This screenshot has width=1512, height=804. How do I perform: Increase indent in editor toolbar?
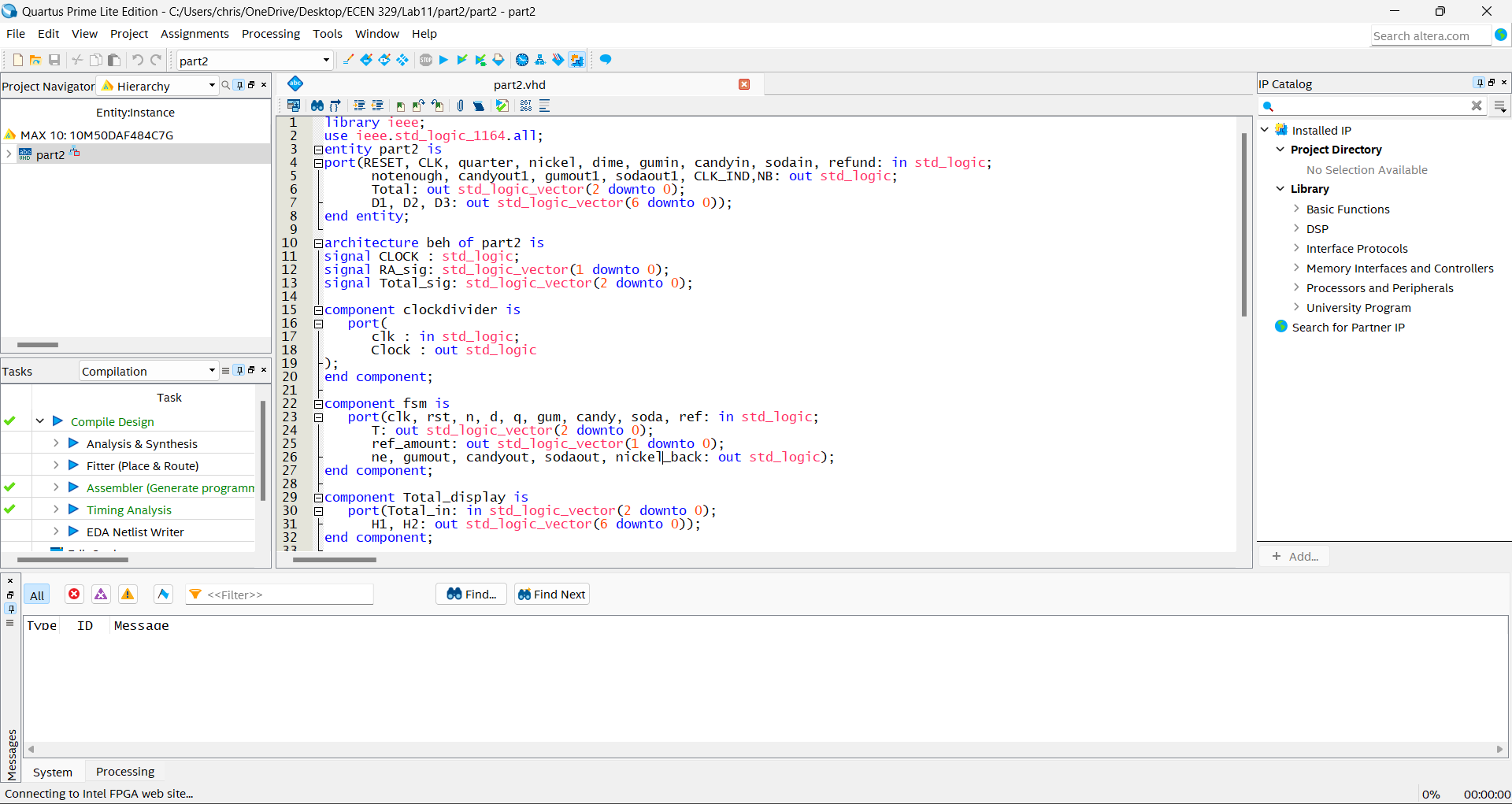point(359,106)
